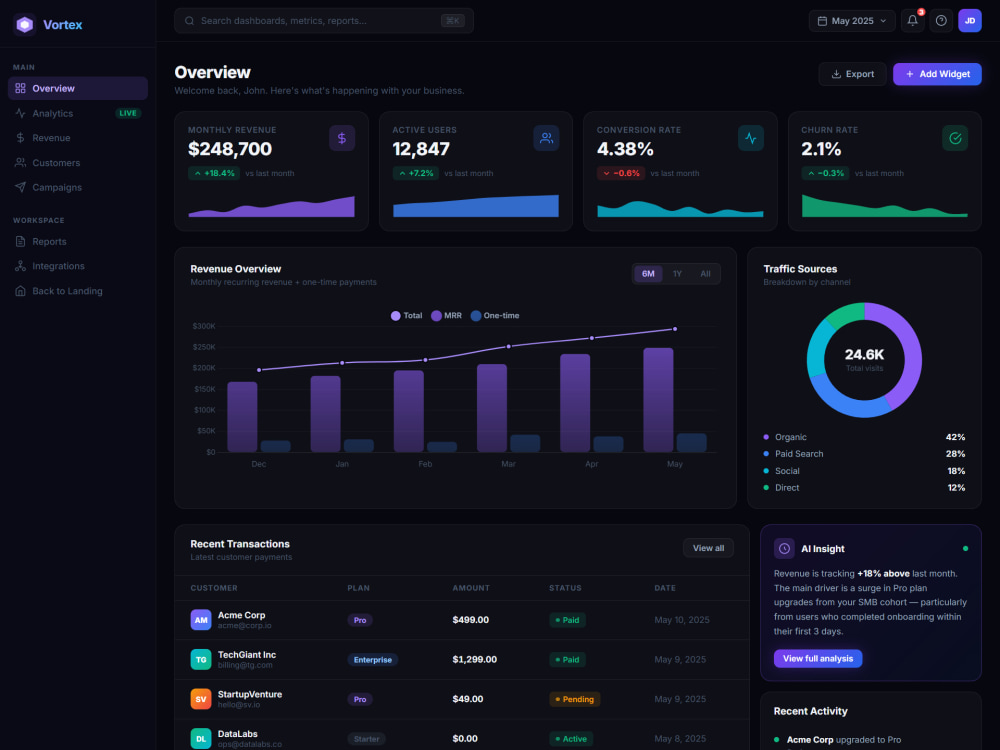Toggle MRR series in chart legend
The height and width of the screenshot is (750, 1000).
click(446, 316)
